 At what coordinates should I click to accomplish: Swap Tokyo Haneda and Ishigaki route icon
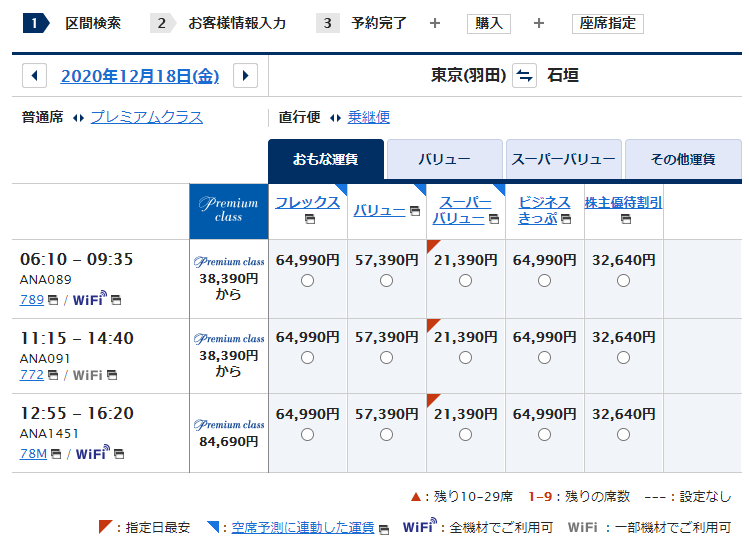(524, 75)
